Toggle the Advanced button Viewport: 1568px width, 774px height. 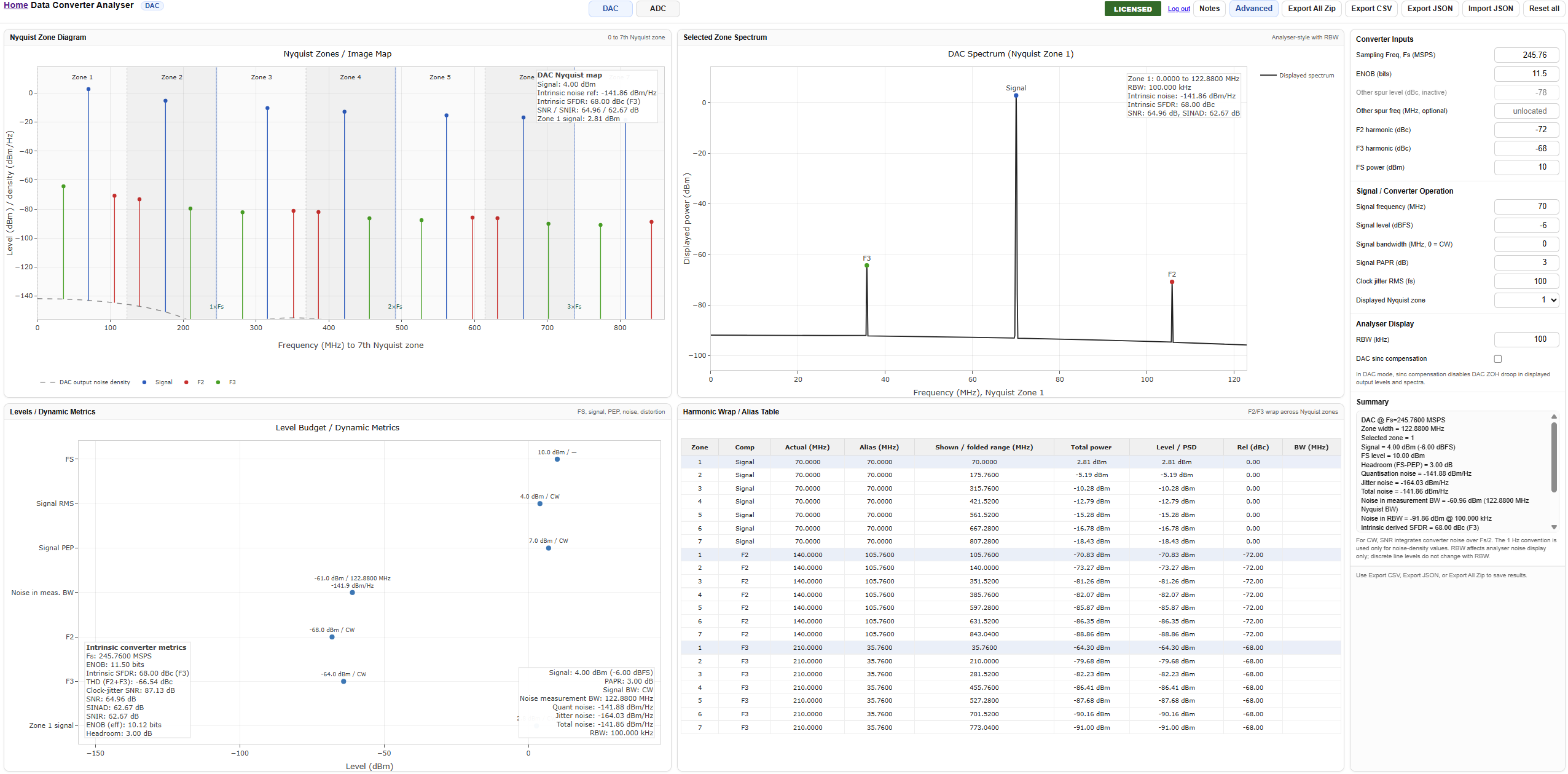tap(1253, 9)
